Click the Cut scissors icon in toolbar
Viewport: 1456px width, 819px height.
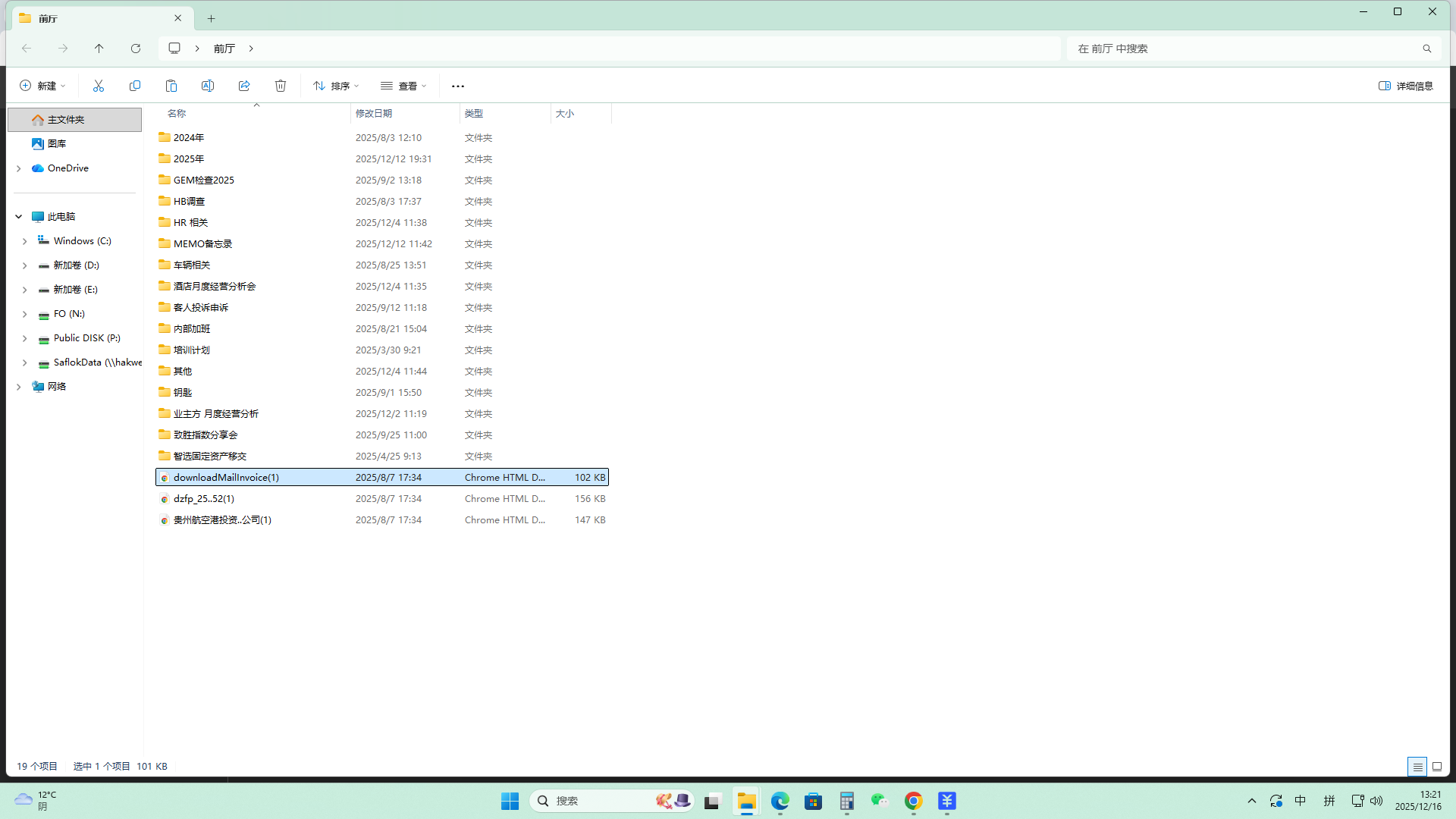pos(99,86)
